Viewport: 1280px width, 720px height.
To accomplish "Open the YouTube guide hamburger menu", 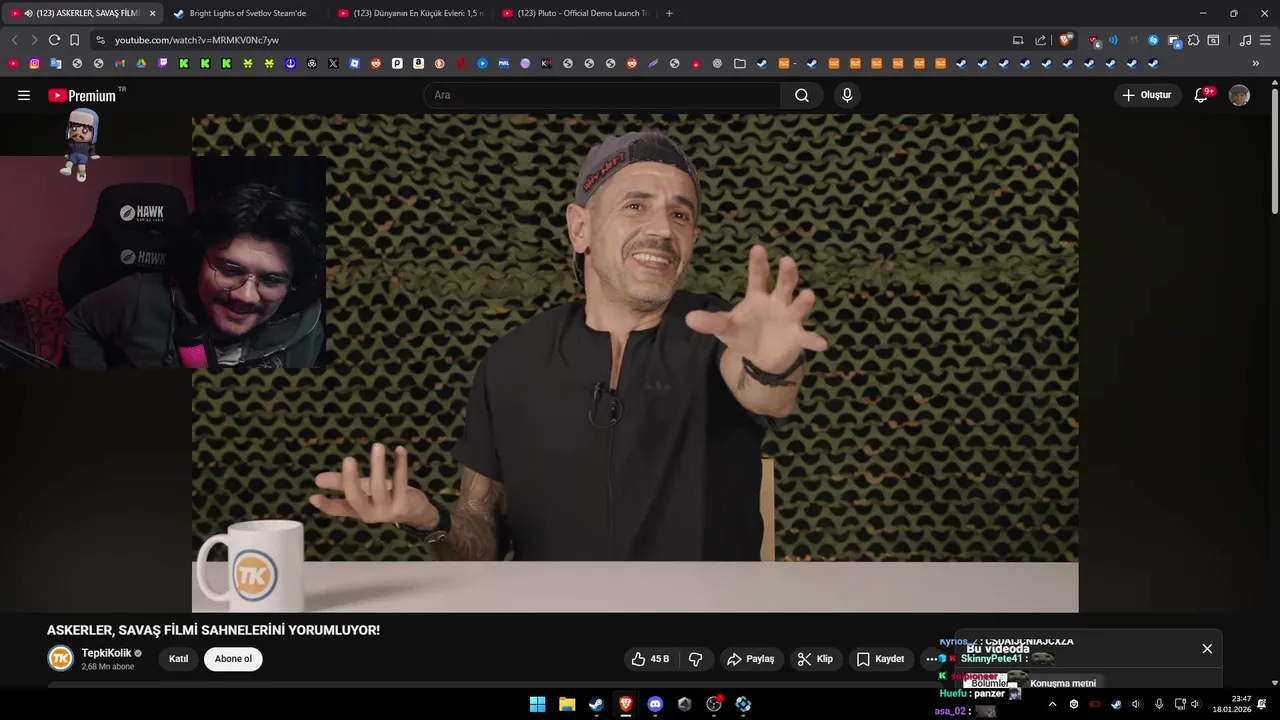I will tap(24, 95).
